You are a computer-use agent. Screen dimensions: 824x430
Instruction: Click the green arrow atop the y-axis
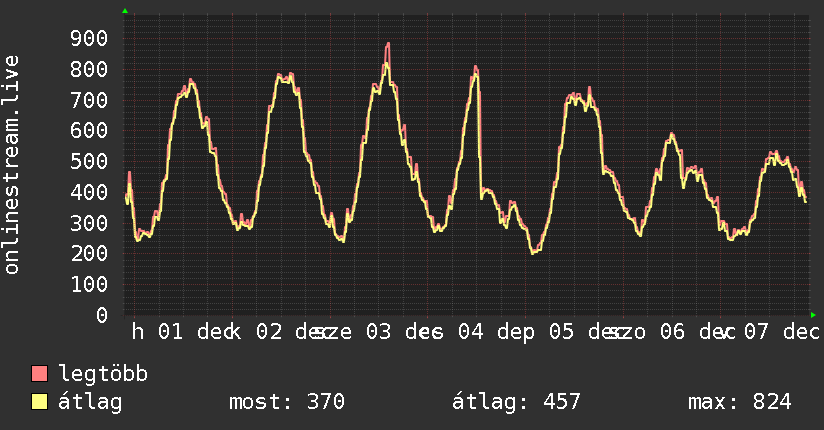click(125, 11)
